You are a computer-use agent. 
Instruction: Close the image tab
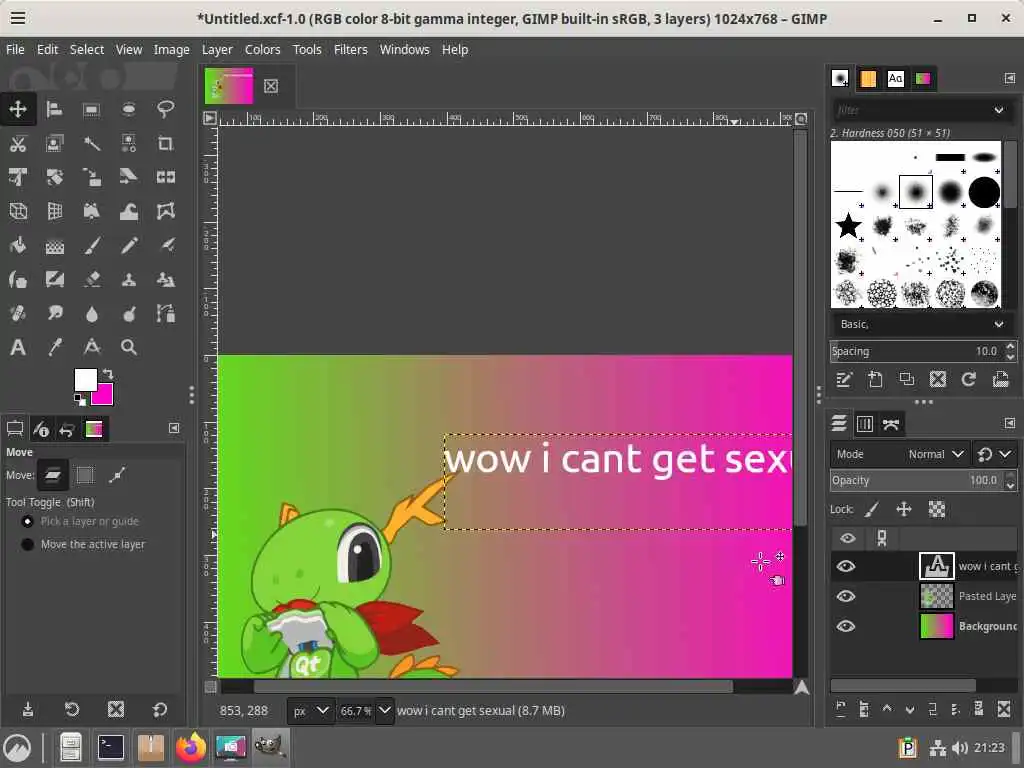click(x=271, y=86)
